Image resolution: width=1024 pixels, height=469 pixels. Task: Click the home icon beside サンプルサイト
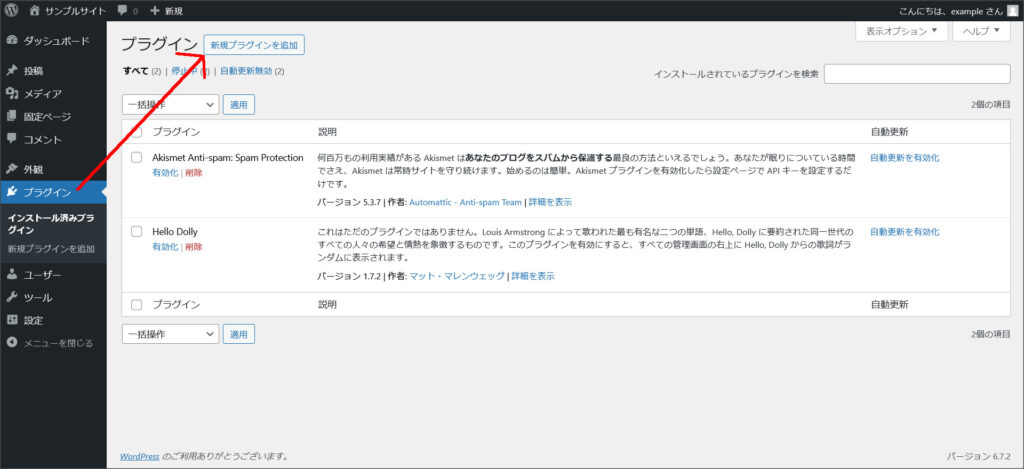click(35, 10)
